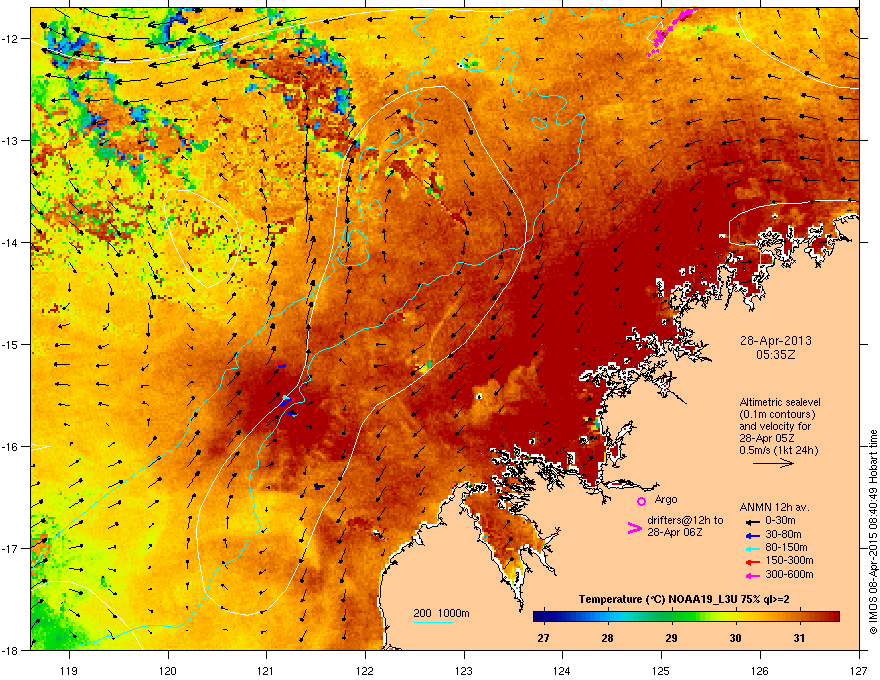880x680 pixels.
Task: Click the magenta 300-600m arrow legend icon
Action: [752, 575]
